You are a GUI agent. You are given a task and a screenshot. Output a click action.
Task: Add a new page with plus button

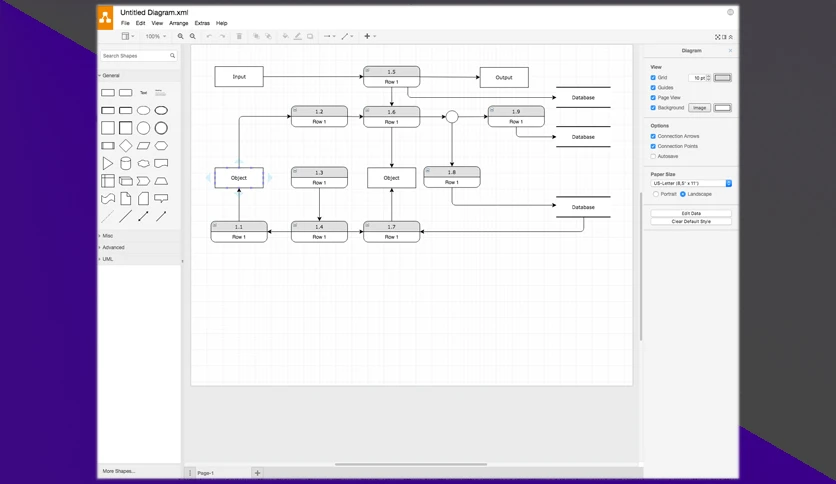258,473
